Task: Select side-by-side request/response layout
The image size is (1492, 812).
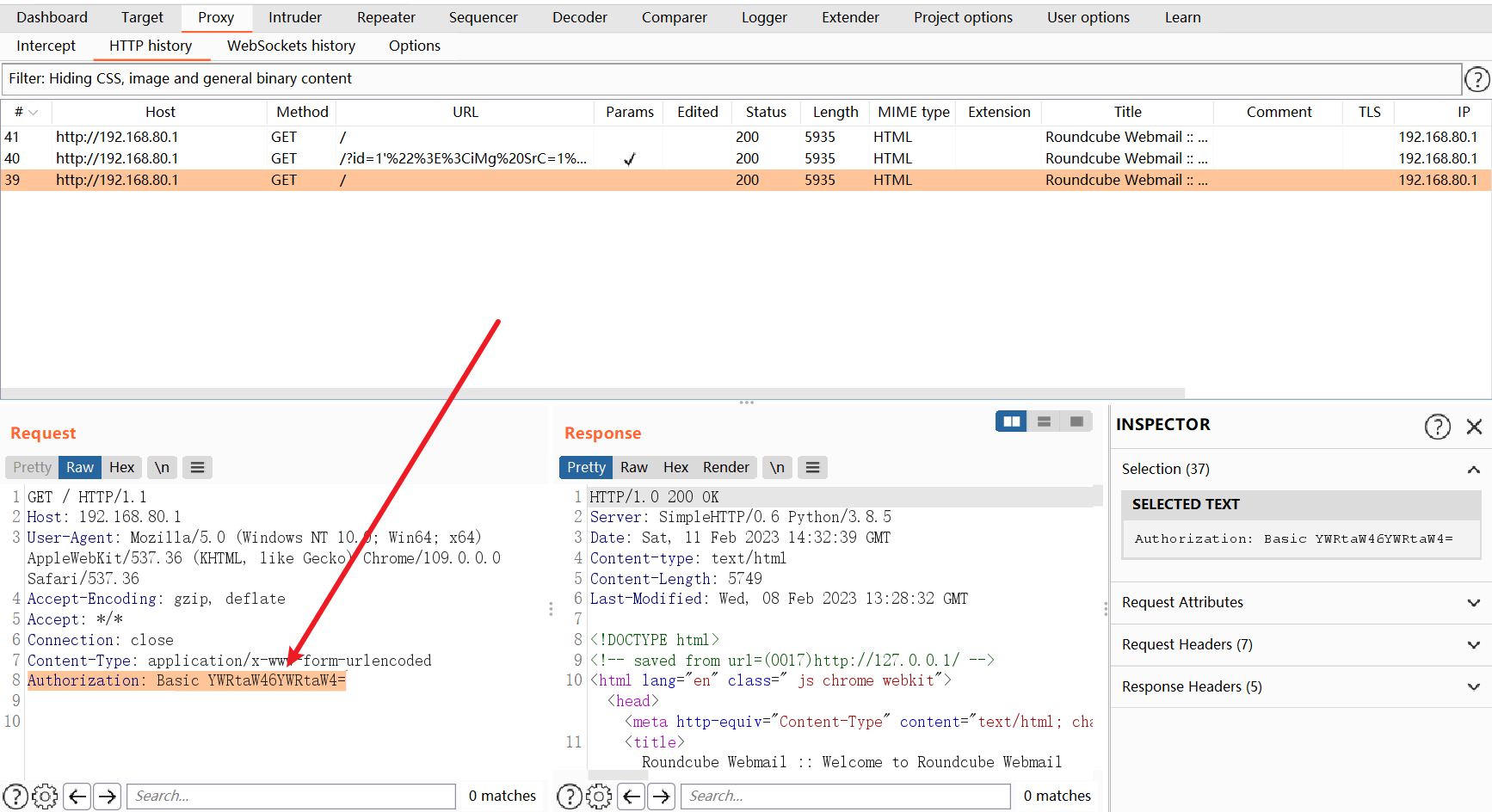Action: coord(1011,421)
